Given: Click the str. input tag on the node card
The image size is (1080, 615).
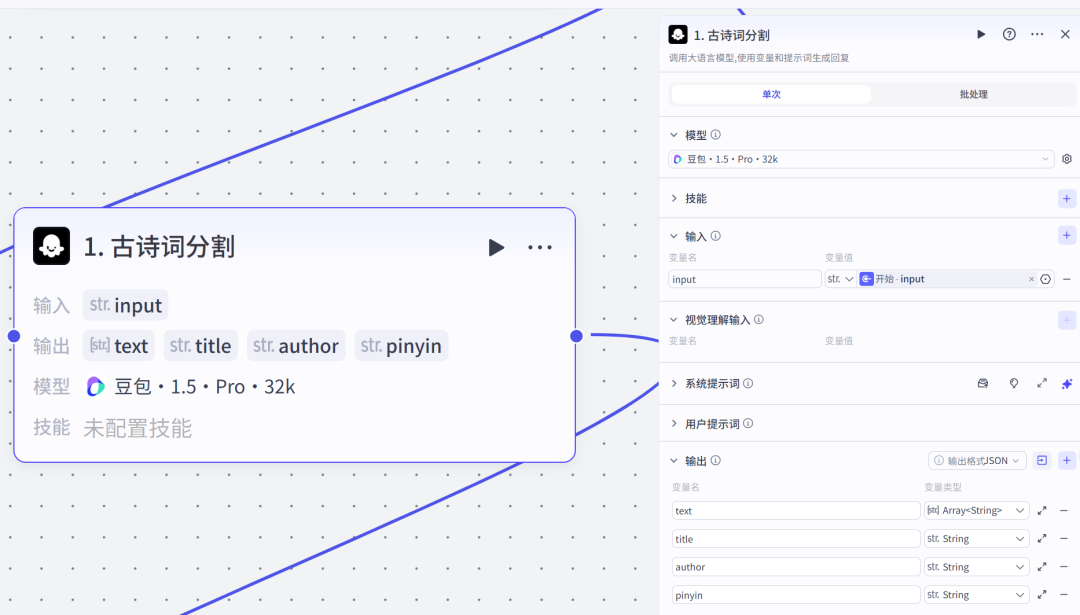Looking at the screenshot, I should pyautogui.click(x=125, y=305).
